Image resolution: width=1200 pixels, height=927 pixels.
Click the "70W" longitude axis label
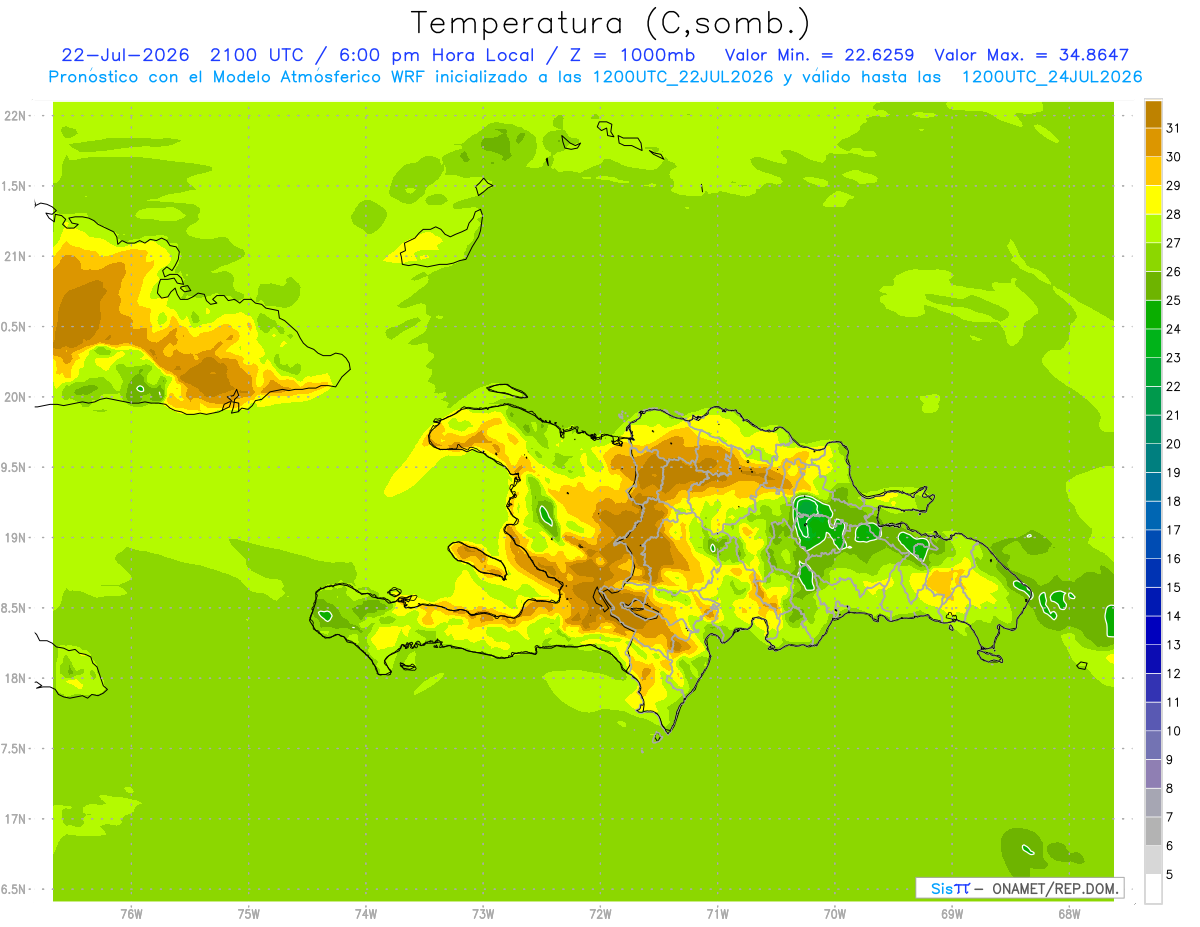pos(835,914)
